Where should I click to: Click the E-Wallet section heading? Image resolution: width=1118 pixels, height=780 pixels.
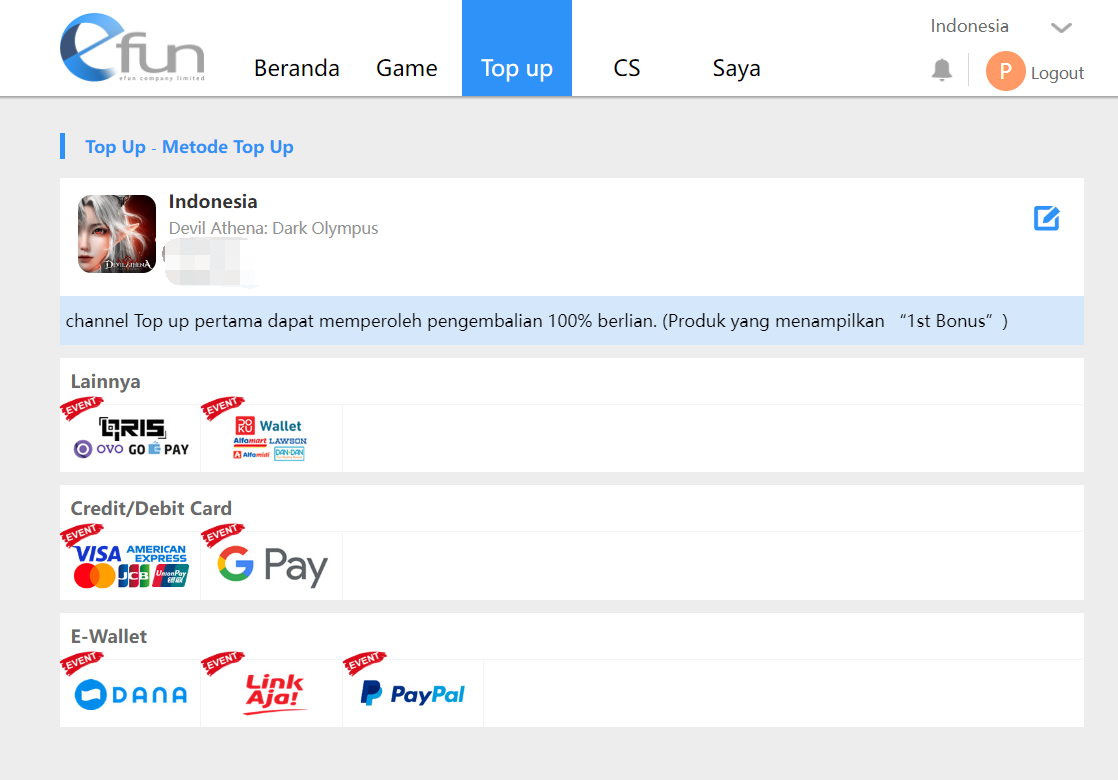[108, 636]
